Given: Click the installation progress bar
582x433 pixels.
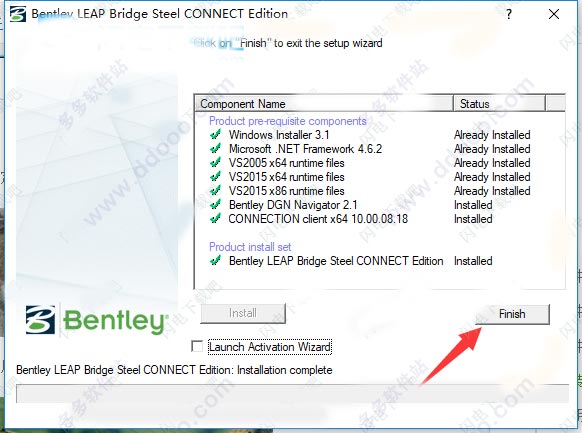Looking at the screenshot, I should [x=292, y=394].
